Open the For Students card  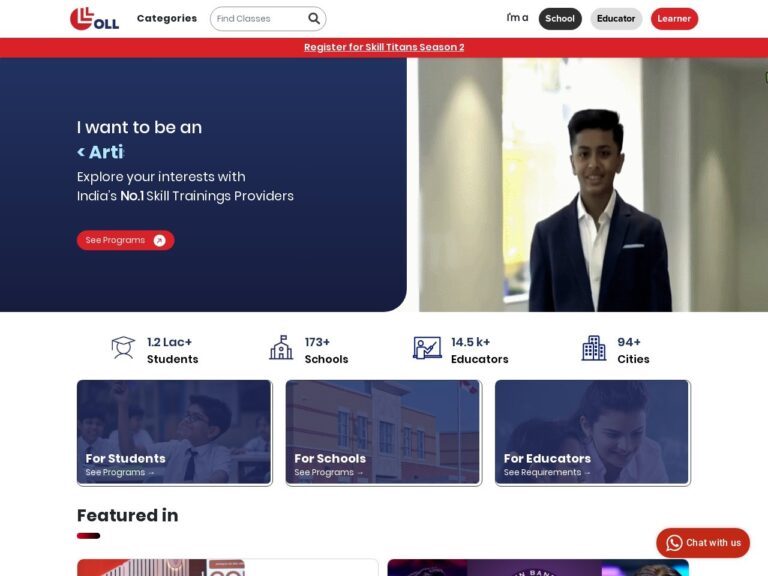point(174,432)
